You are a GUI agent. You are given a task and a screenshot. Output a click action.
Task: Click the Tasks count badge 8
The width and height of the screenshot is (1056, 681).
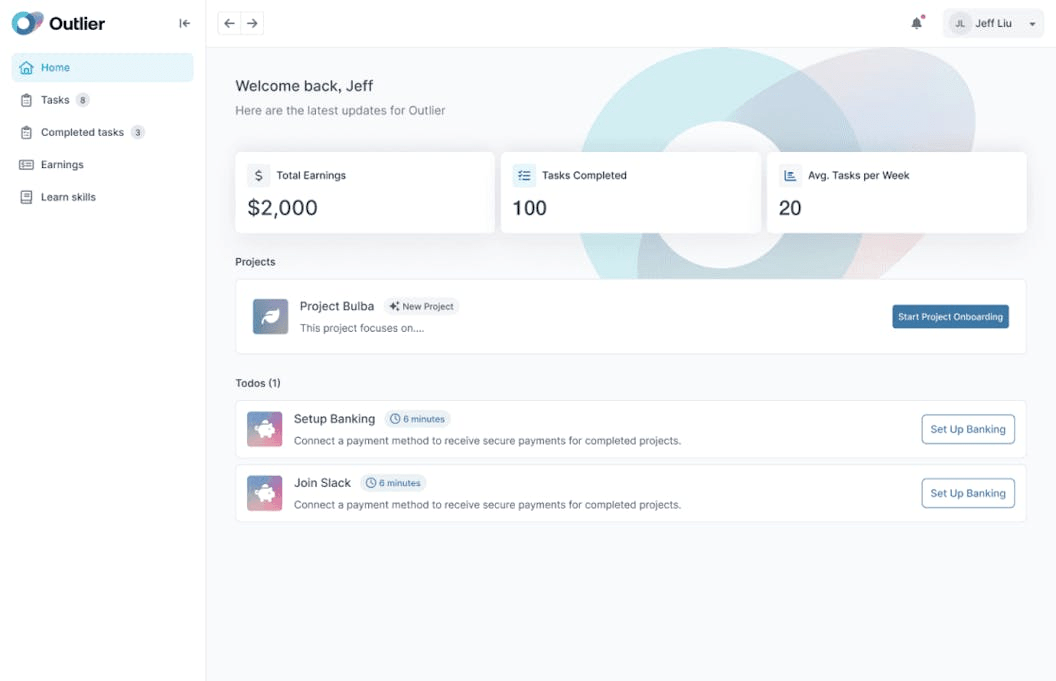tap(83, 100)
